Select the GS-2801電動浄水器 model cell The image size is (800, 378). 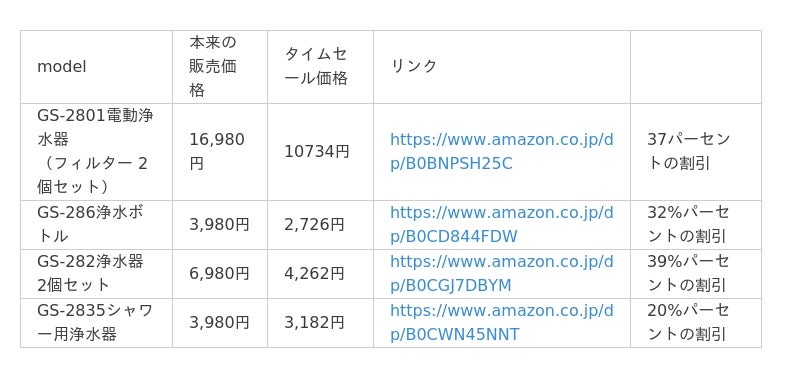point(96,152)
